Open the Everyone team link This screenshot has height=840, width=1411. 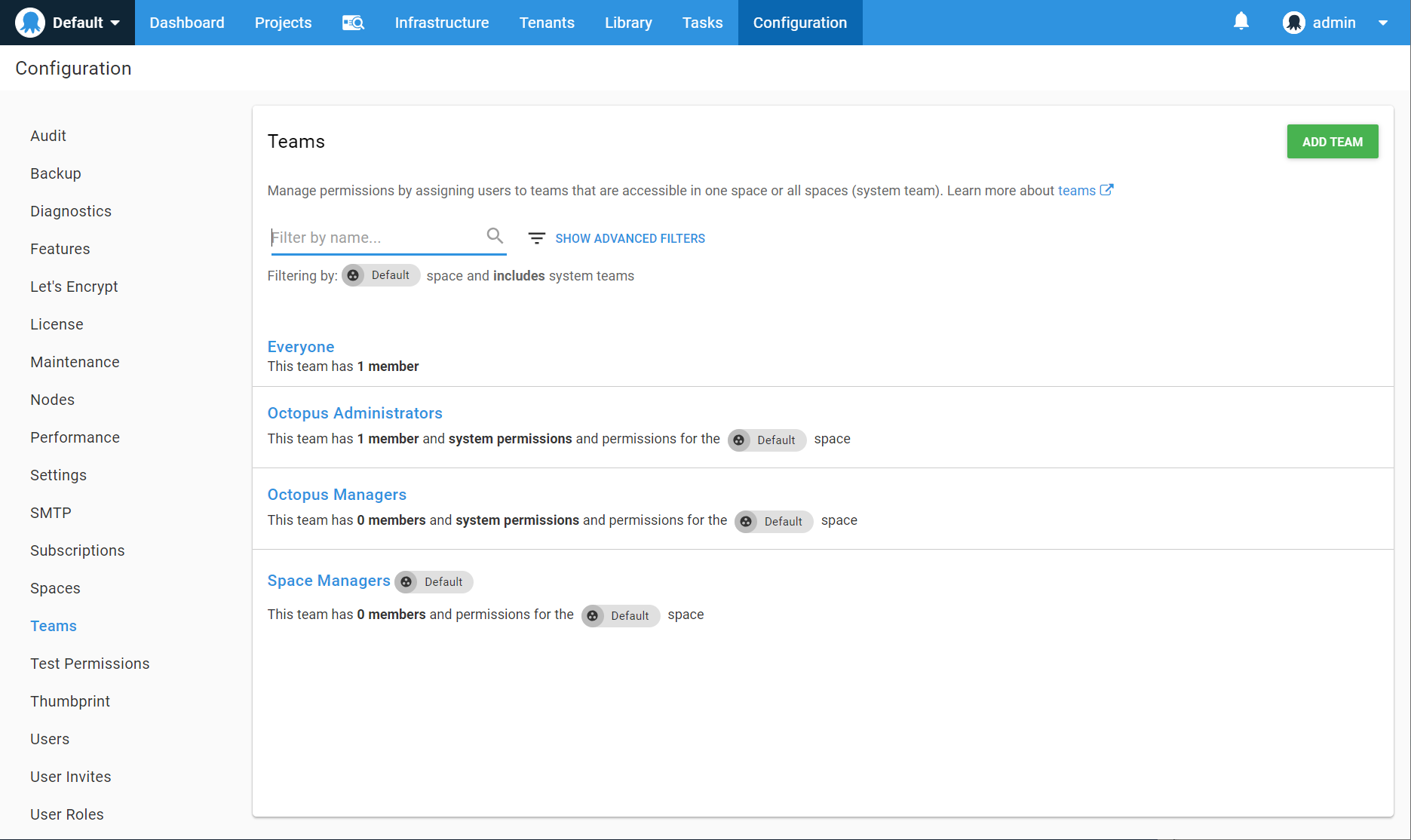300,347
